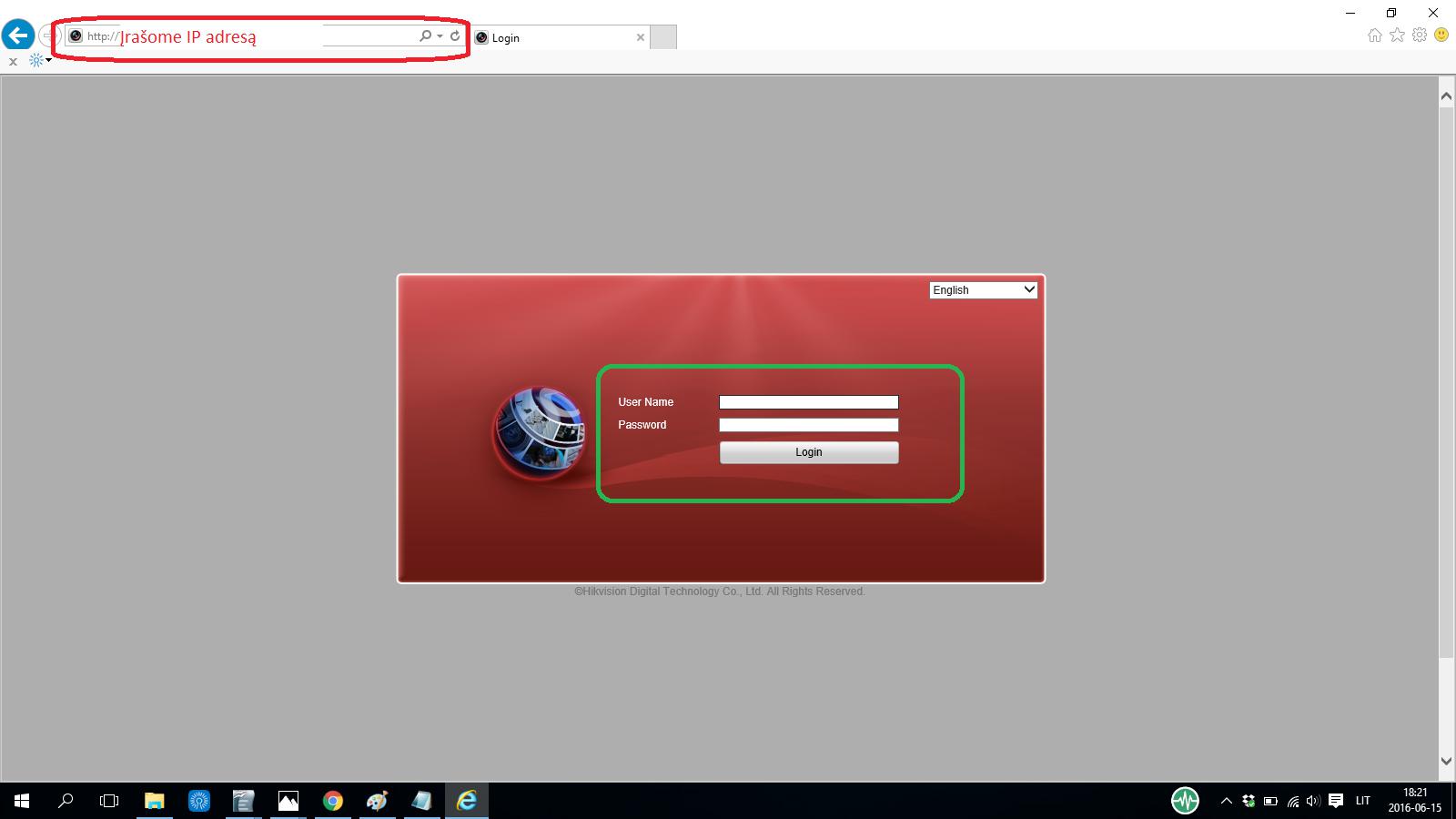Show hidden system tray icons

point(1226,801)
